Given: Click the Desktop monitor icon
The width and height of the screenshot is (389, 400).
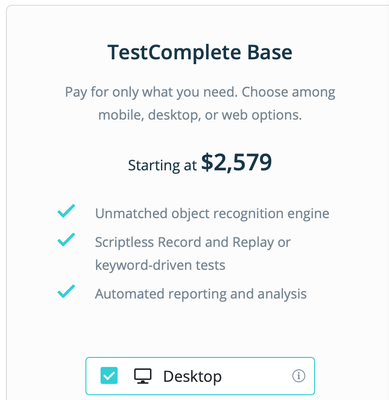Looking at the screenshot, I should 143,376.
